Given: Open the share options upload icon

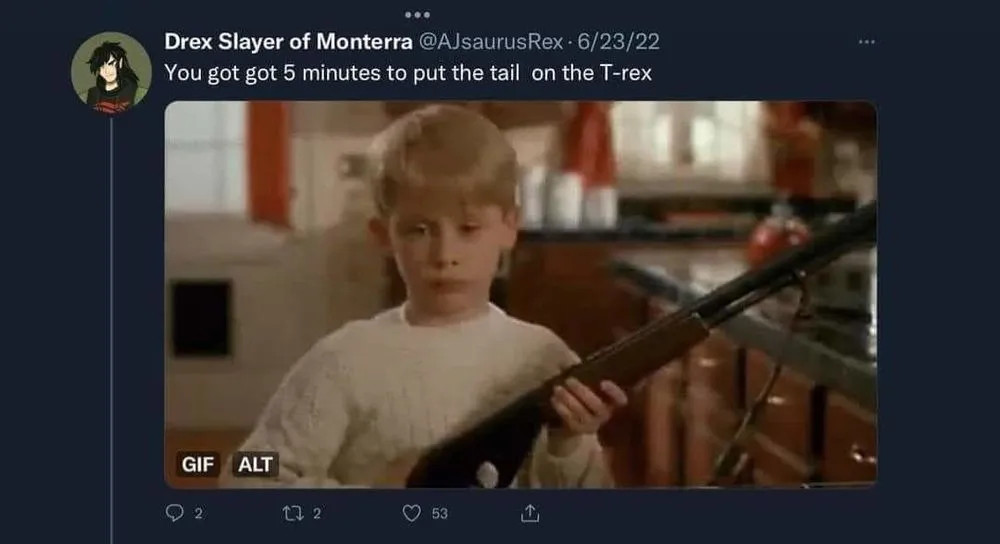Looking at the screenshot, I should 530,513.
